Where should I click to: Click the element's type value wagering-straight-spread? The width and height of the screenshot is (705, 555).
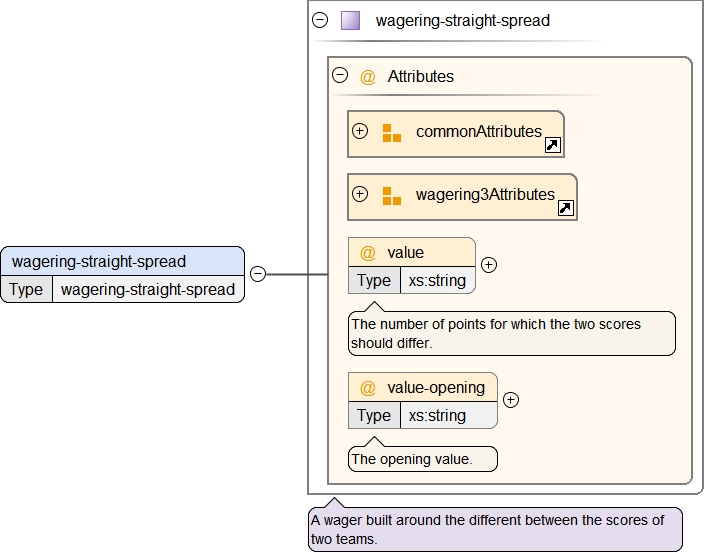[x=148, y=290]
